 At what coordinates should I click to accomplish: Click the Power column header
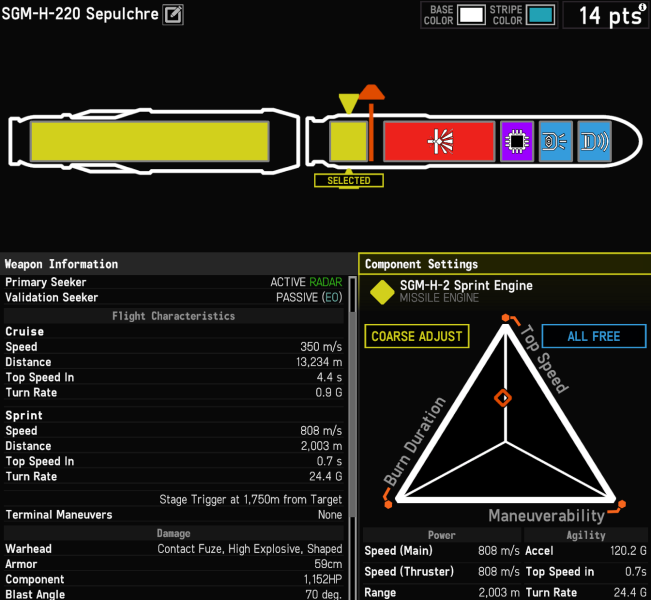tap(442, 535)
